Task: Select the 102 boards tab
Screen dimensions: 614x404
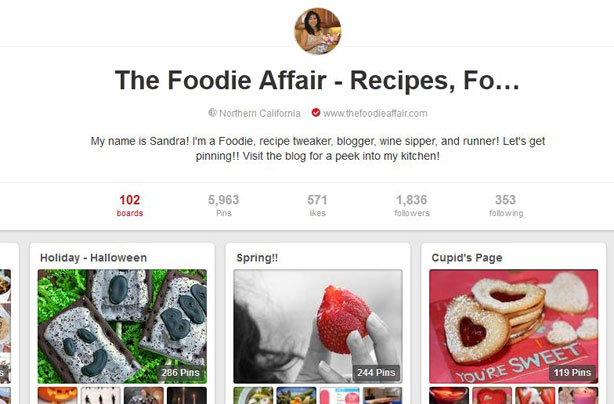Action: tap(130, 206)
